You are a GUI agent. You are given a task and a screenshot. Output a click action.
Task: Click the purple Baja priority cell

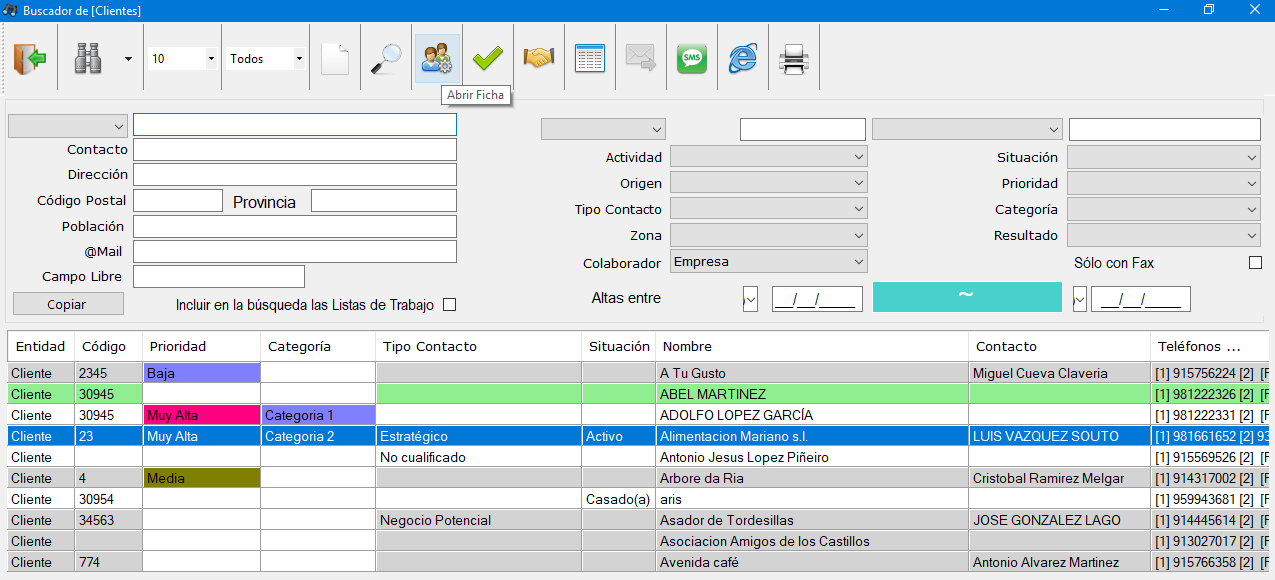tap(202, 373)
